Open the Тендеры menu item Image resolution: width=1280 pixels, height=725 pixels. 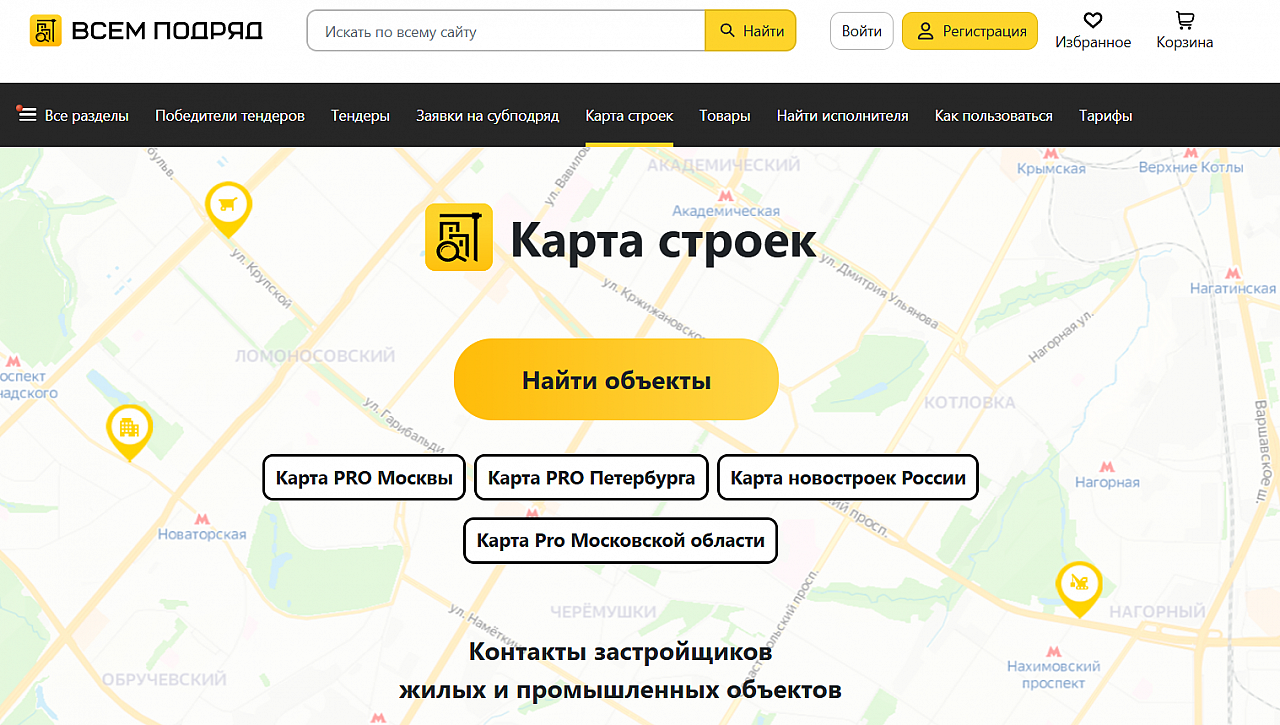pyautogui.click(x=360, y=115)
